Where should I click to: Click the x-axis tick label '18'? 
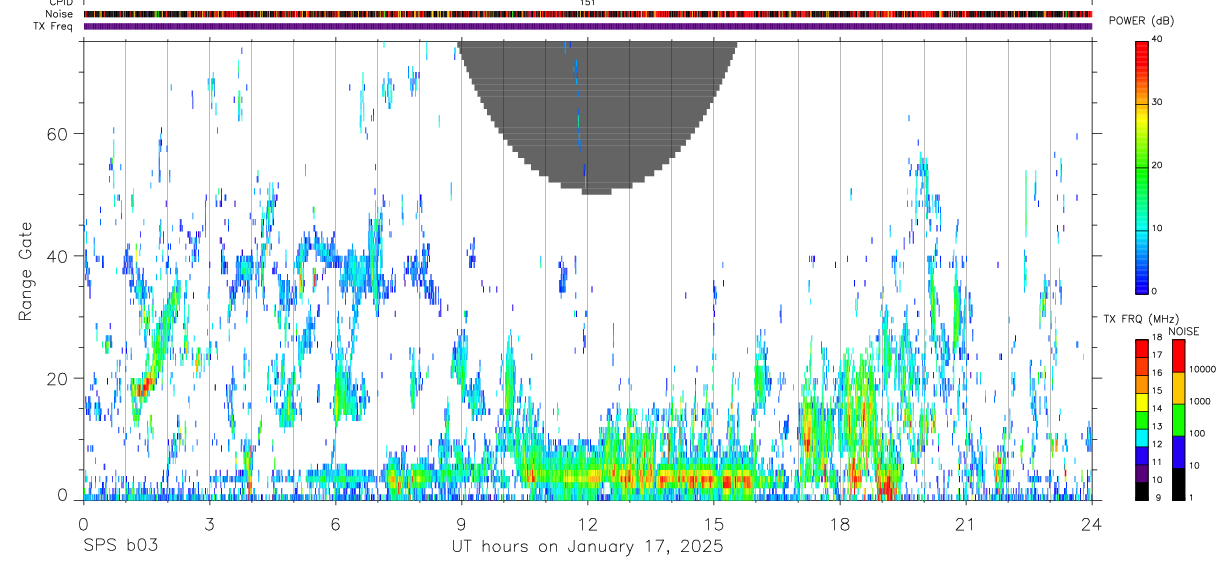(840, 524)
